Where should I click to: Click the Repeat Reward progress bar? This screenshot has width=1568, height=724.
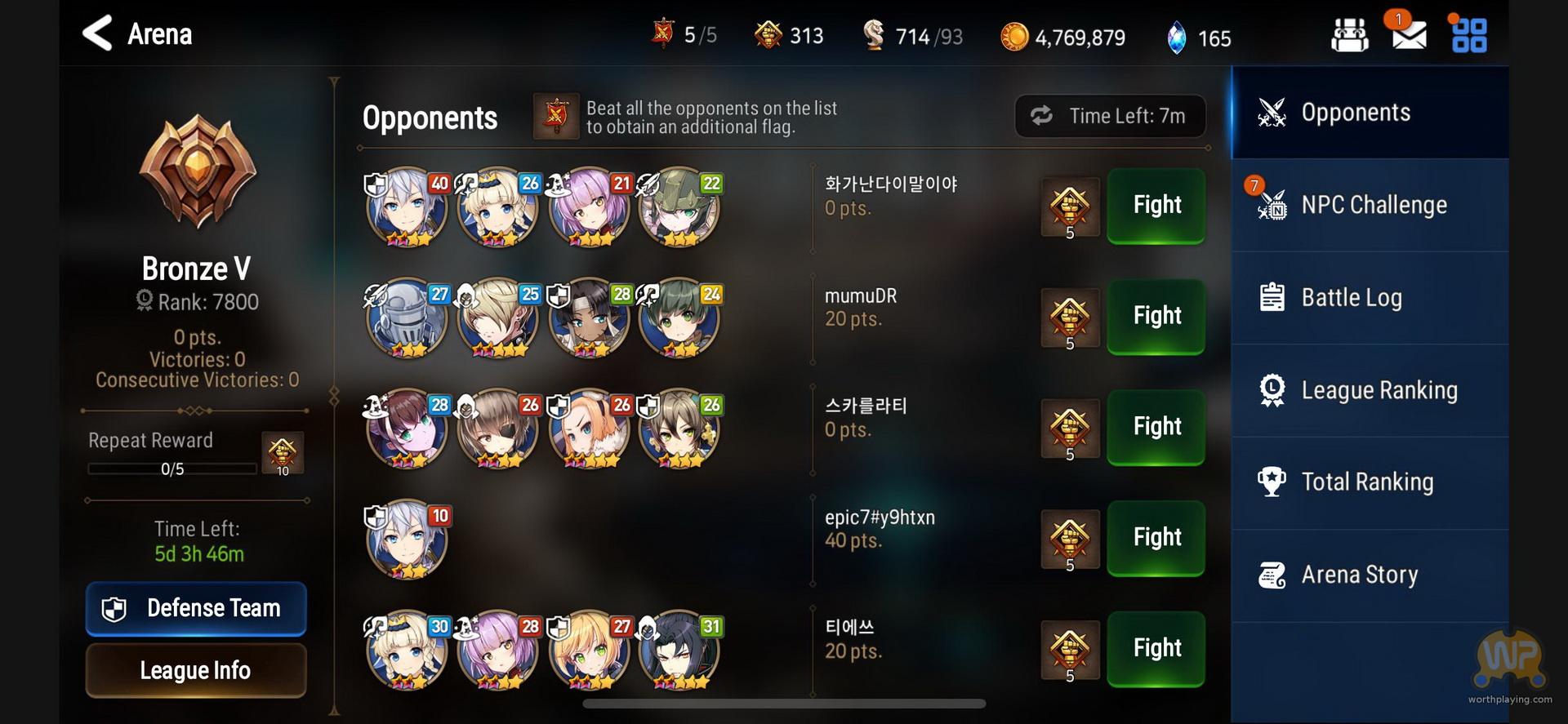tap(172, 469)
